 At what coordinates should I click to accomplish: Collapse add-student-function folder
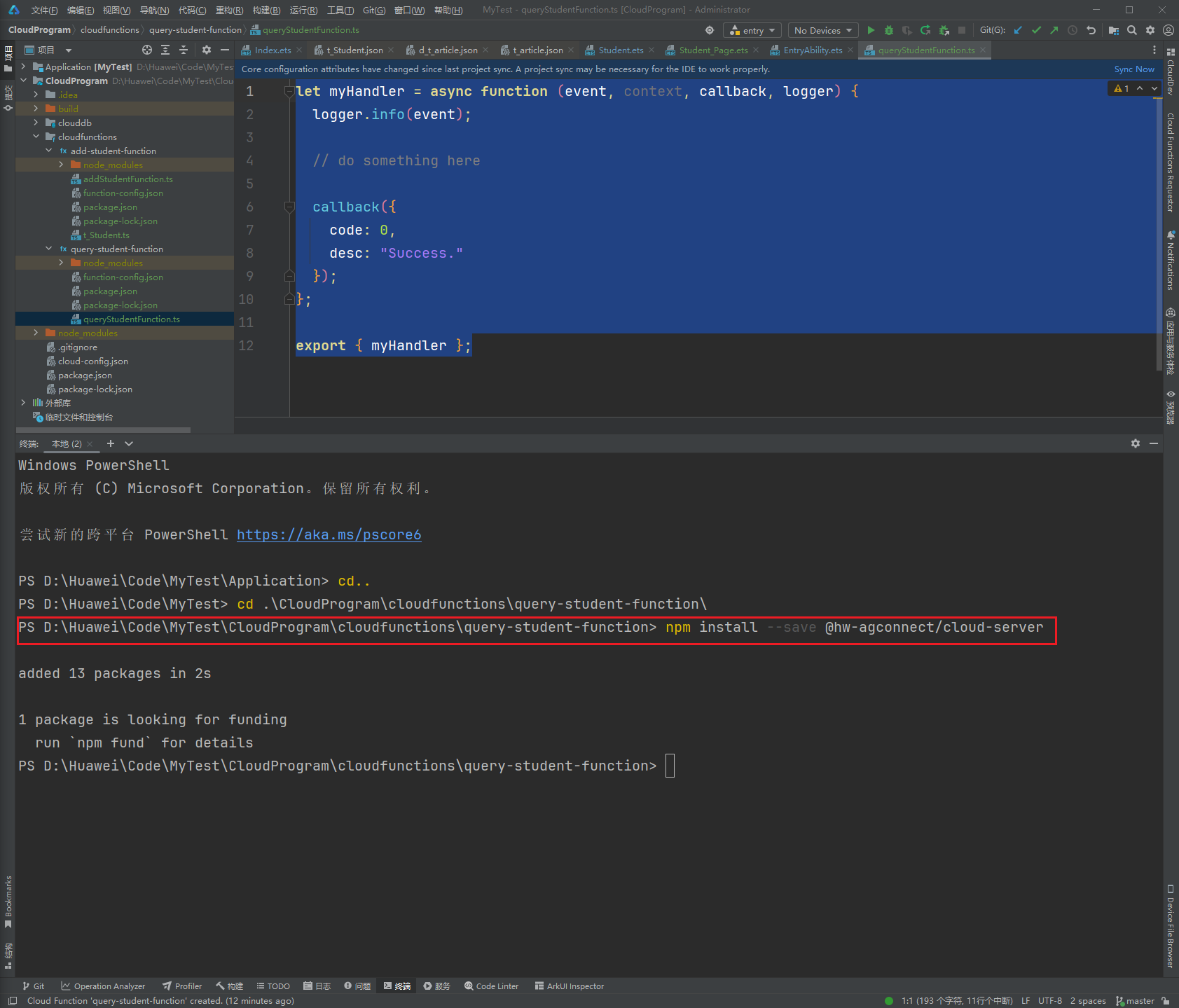49,151
